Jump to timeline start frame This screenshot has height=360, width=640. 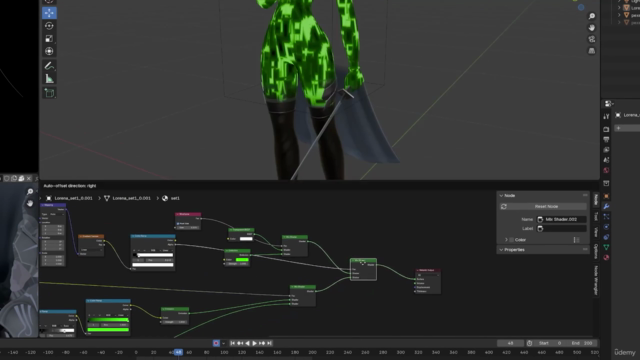click(x=233, y=343)
